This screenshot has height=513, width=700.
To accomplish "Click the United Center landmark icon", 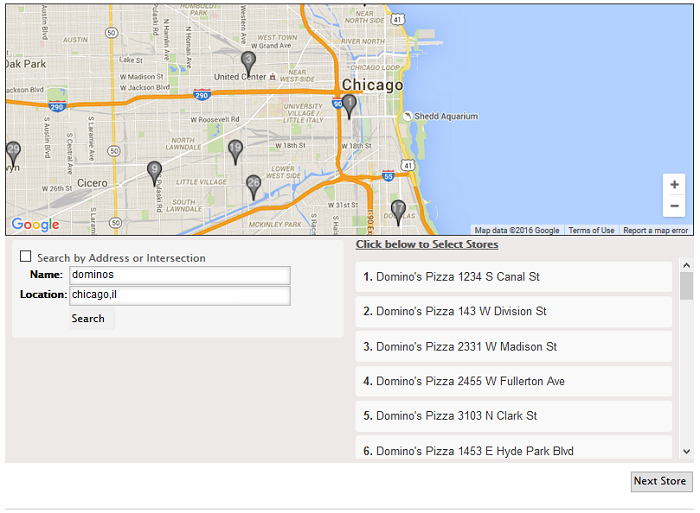I will click(272, 77).
